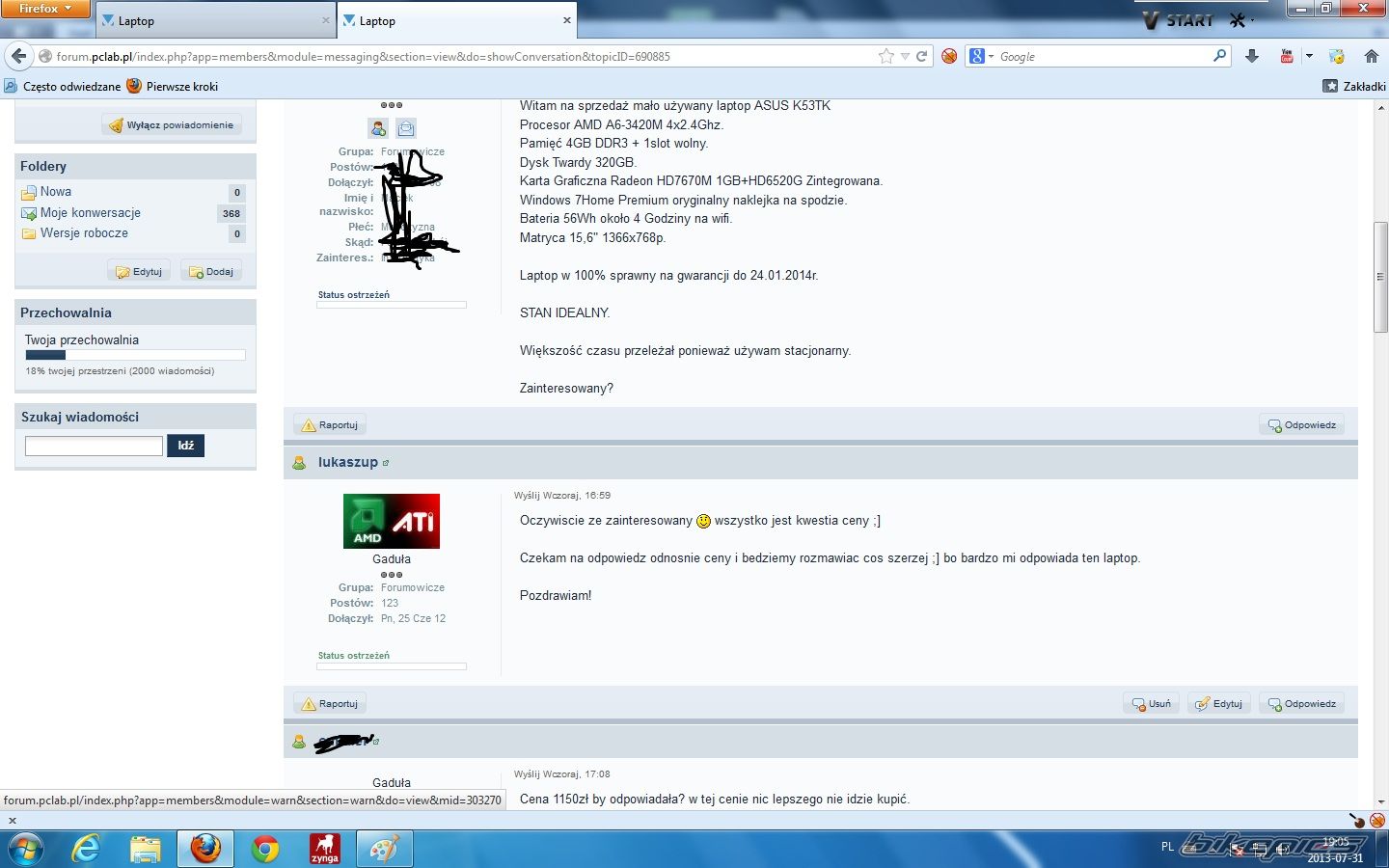The height and width of the screenshot is (868, 1389).
Task: Click the browser back arrow button
Action: click(x=19, y=56)
